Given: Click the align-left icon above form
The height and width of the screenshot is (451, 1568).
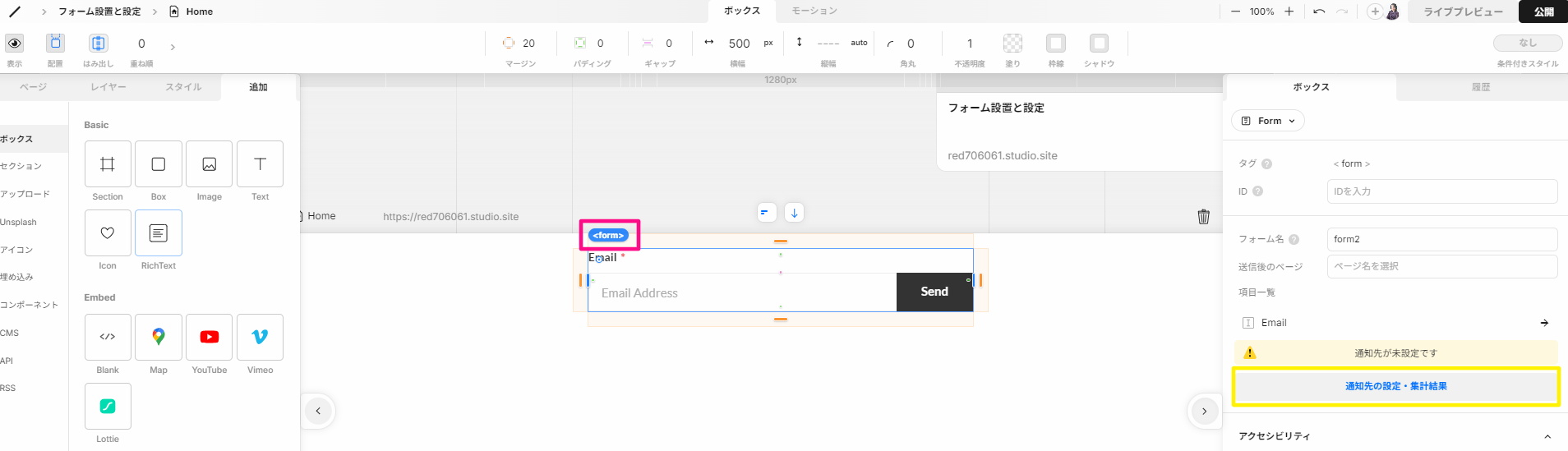Looking at the screenshot, I should 767,213.
